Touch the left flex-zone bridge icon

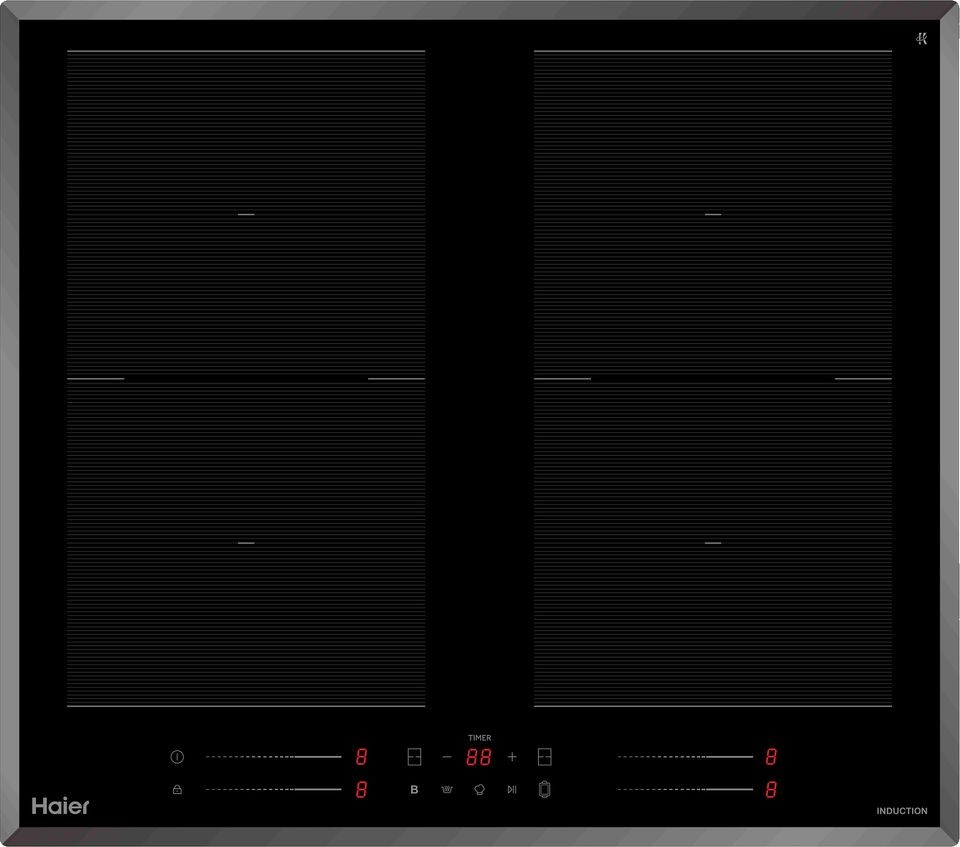tap(414, 757)
